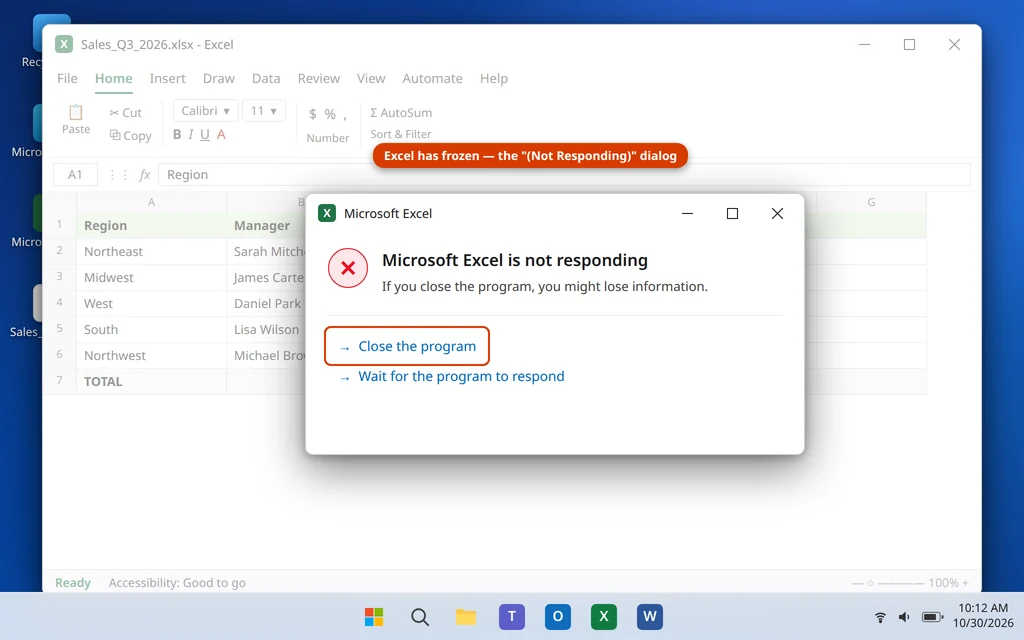Screen dimensions: 1024x640
Task: Open Word from the taskbar
Action: (x=650, y=616)
